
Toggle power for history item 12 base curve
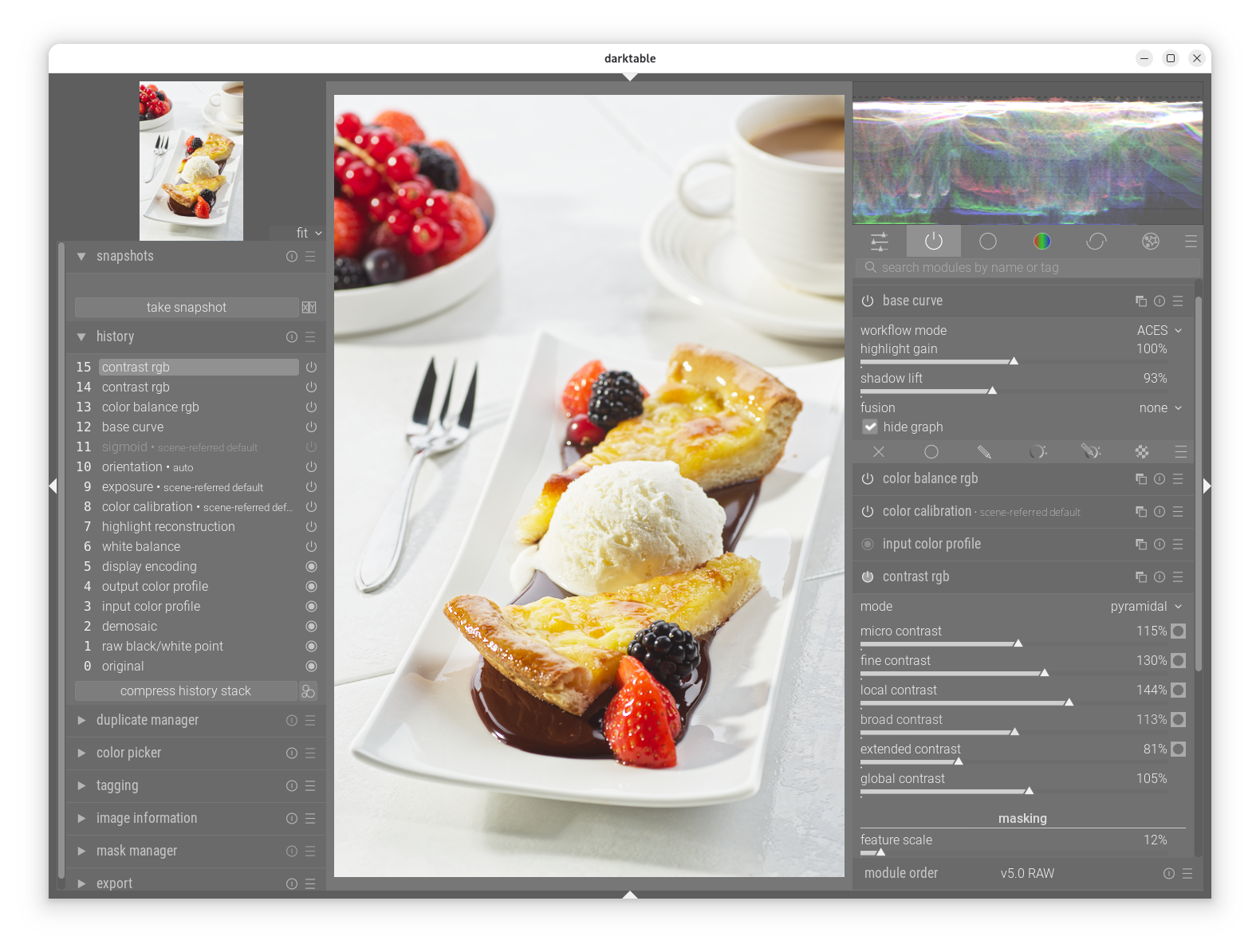[311, 427]
